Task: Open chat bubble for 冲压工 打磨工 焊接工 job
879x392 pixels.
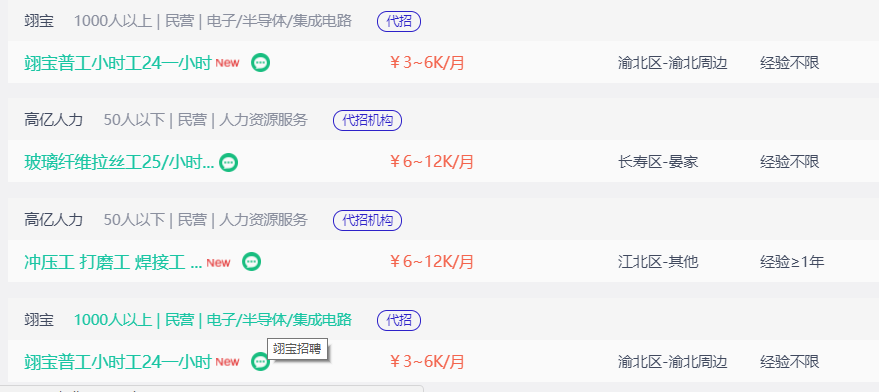Action: point(252,261)
